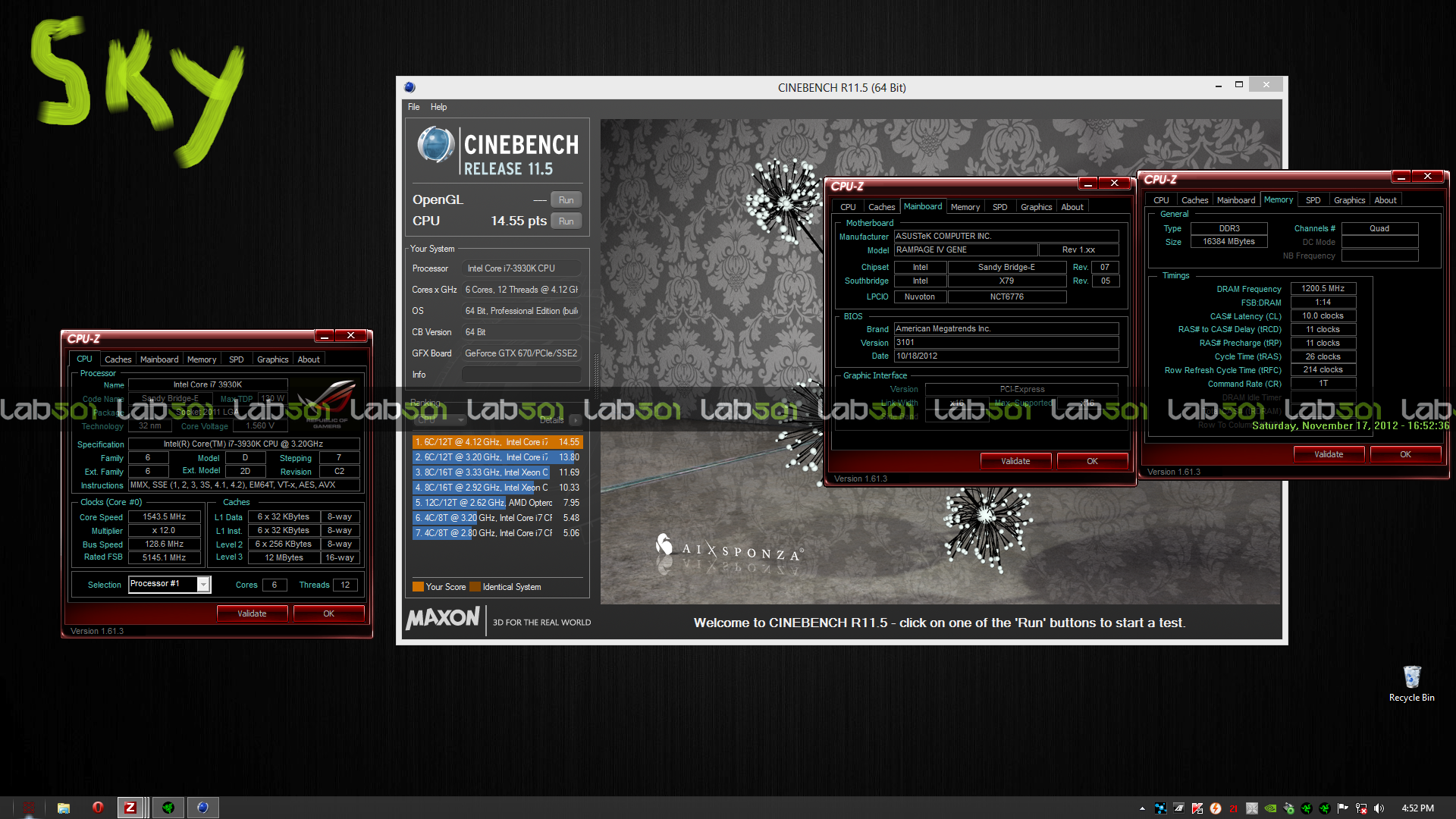
Task: Launch Opera browser from the taskbar
Action: (98, 808)
